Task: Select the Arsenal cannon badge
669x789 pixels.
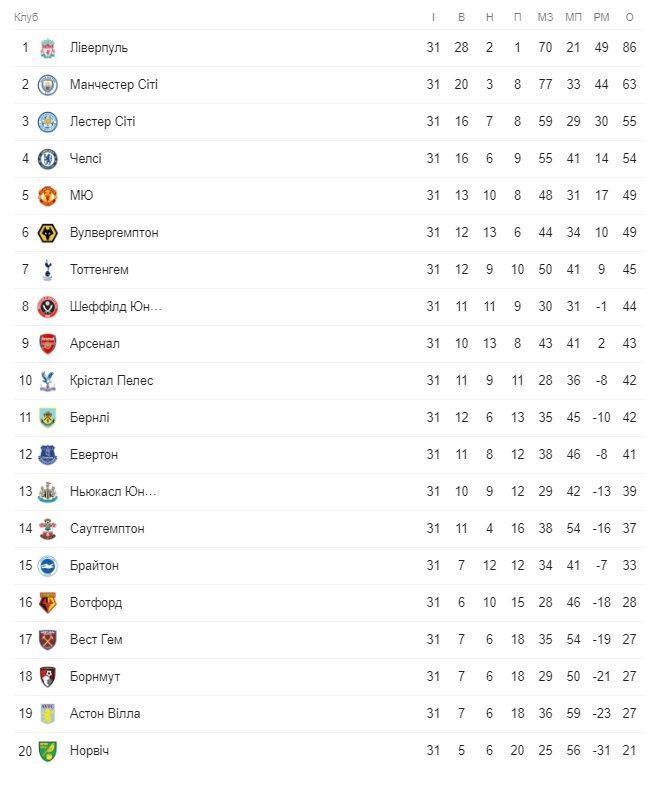Action: (x=48, y=344)
